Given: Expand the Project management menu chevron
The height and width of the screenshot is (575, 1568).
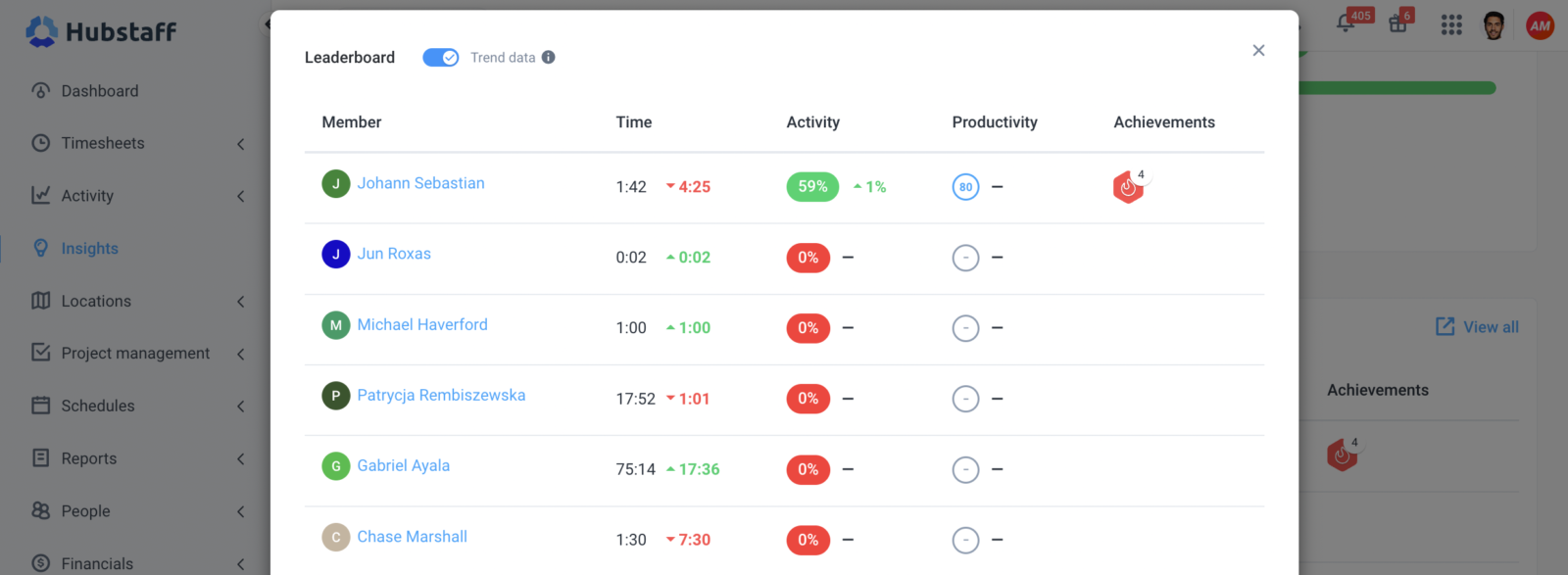Looking at the screenshot, I should pyautogui.click(x=241, y=354).
